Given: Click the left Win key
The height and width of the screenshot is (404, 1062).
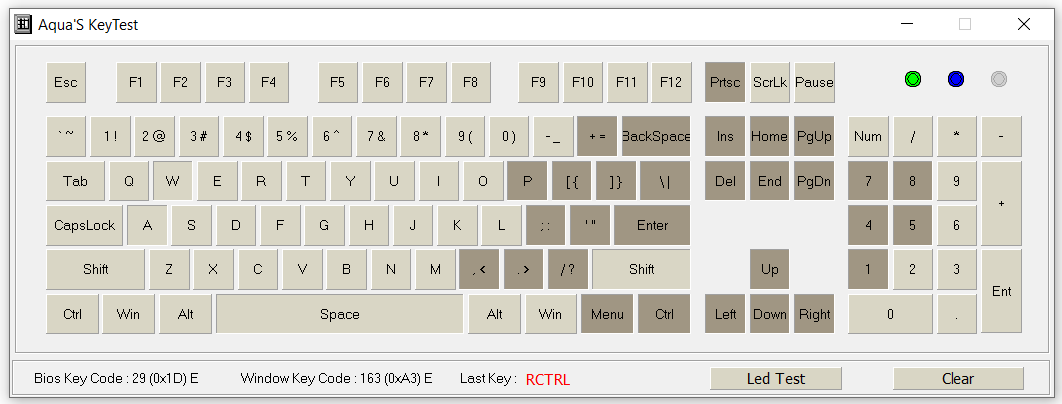Looking at the screenshot, I should tap(128, 314).
